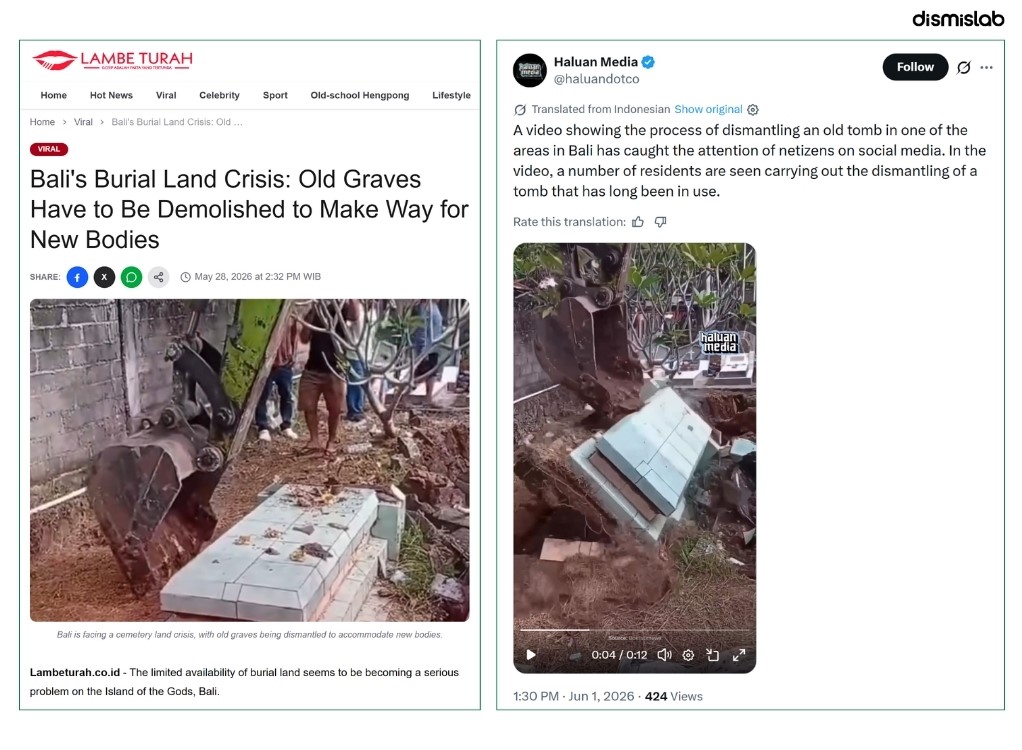Screen dimensions: 1022x750
Task: Click the Grok icon beside Follow
Action: click(963, 67)
